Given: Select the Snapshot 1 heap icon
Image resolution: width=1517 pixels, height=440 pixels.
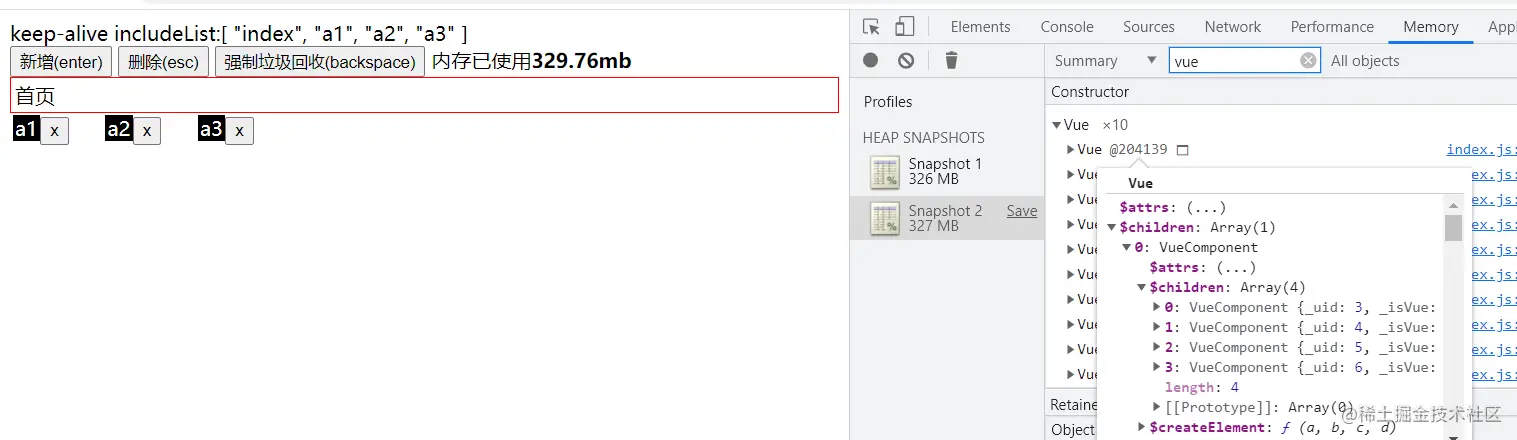Looking at the screenshot, I should [x=885, y=172].
